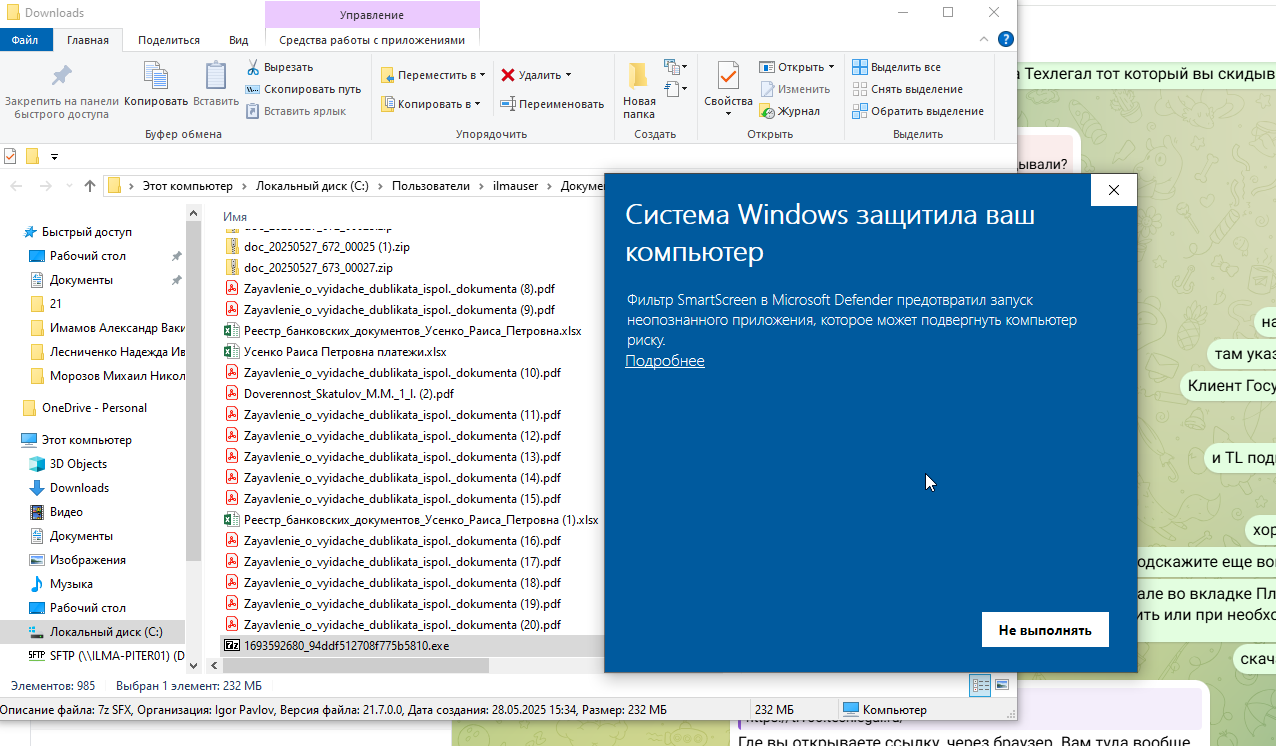Click the Paste icon in ribbon

(216, 76)
